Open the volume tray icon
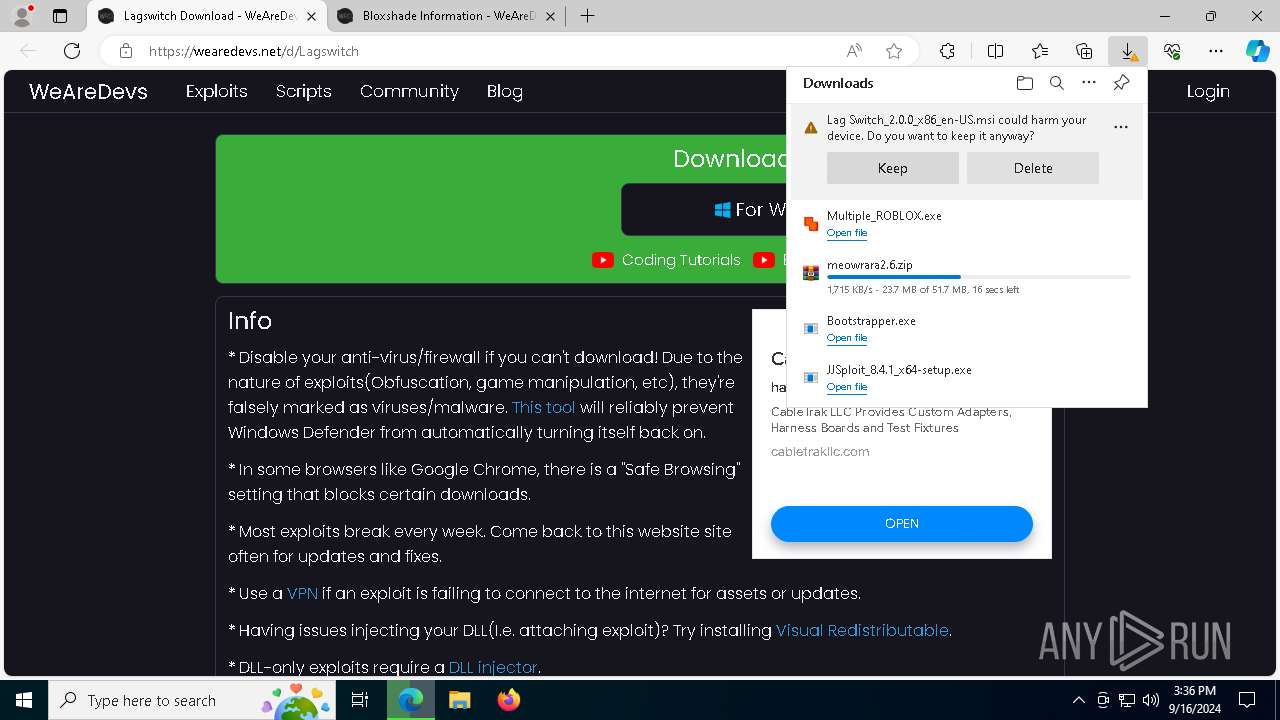 [x=1150, y=700]
